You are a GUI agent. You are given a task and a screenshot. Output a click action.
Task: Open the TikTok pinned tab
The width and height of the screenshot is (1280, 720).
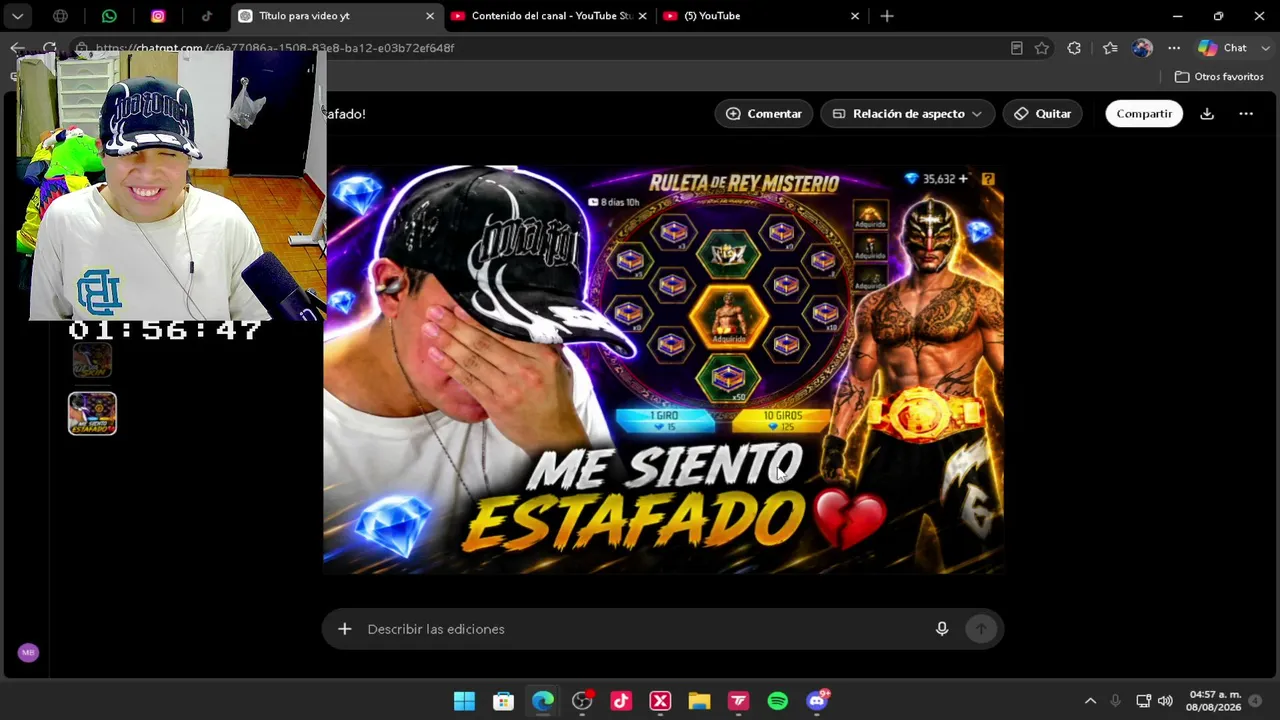tap(206, 16)
